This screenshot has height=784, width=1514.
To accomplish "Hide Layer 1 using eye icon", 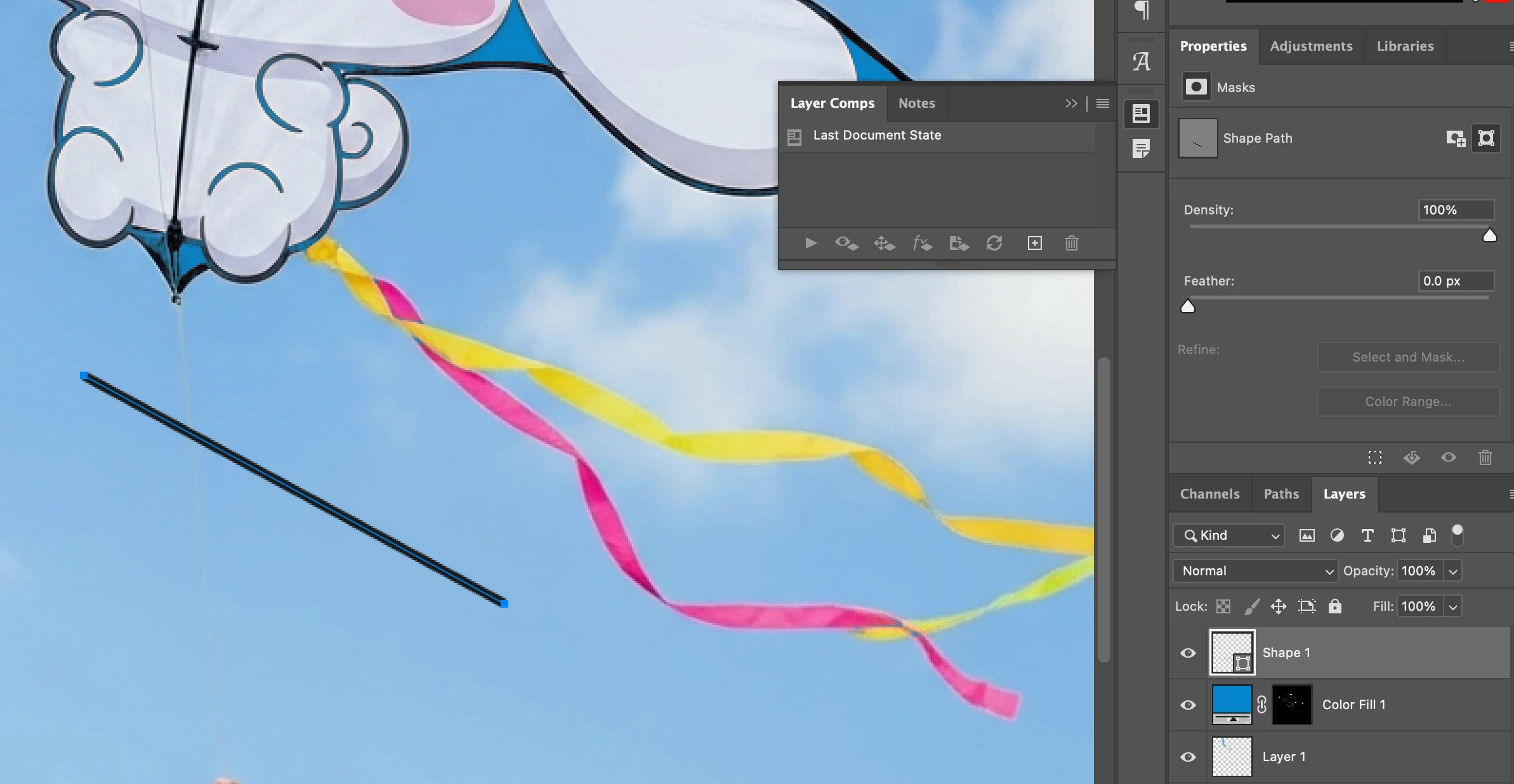I will [1188, 757].
